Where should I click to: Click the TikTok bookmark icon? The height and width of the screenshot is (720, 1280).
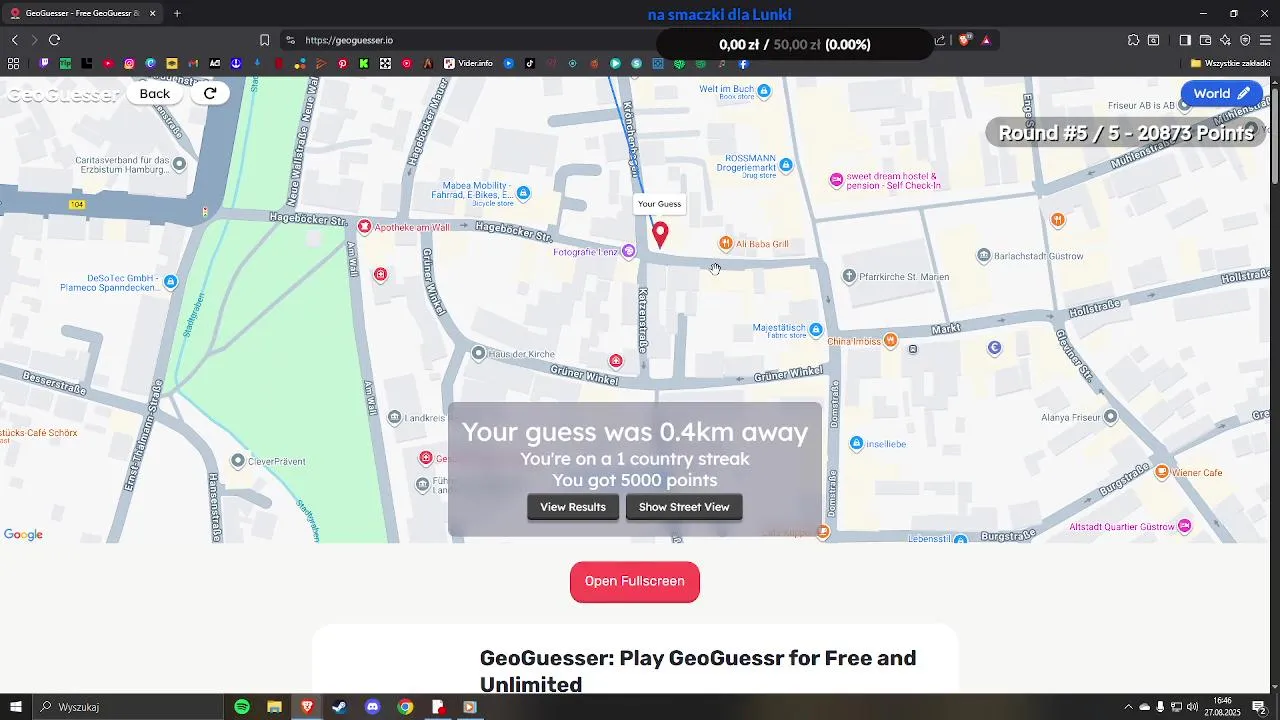pos(529,63)
